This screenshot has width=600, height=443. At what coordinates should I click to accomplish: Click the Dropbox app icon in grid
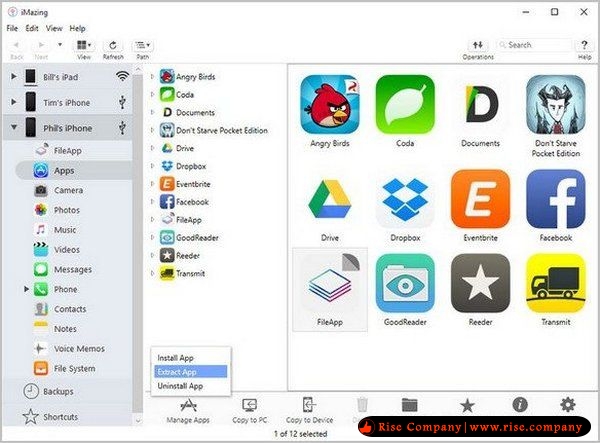[x=405, y=199]
